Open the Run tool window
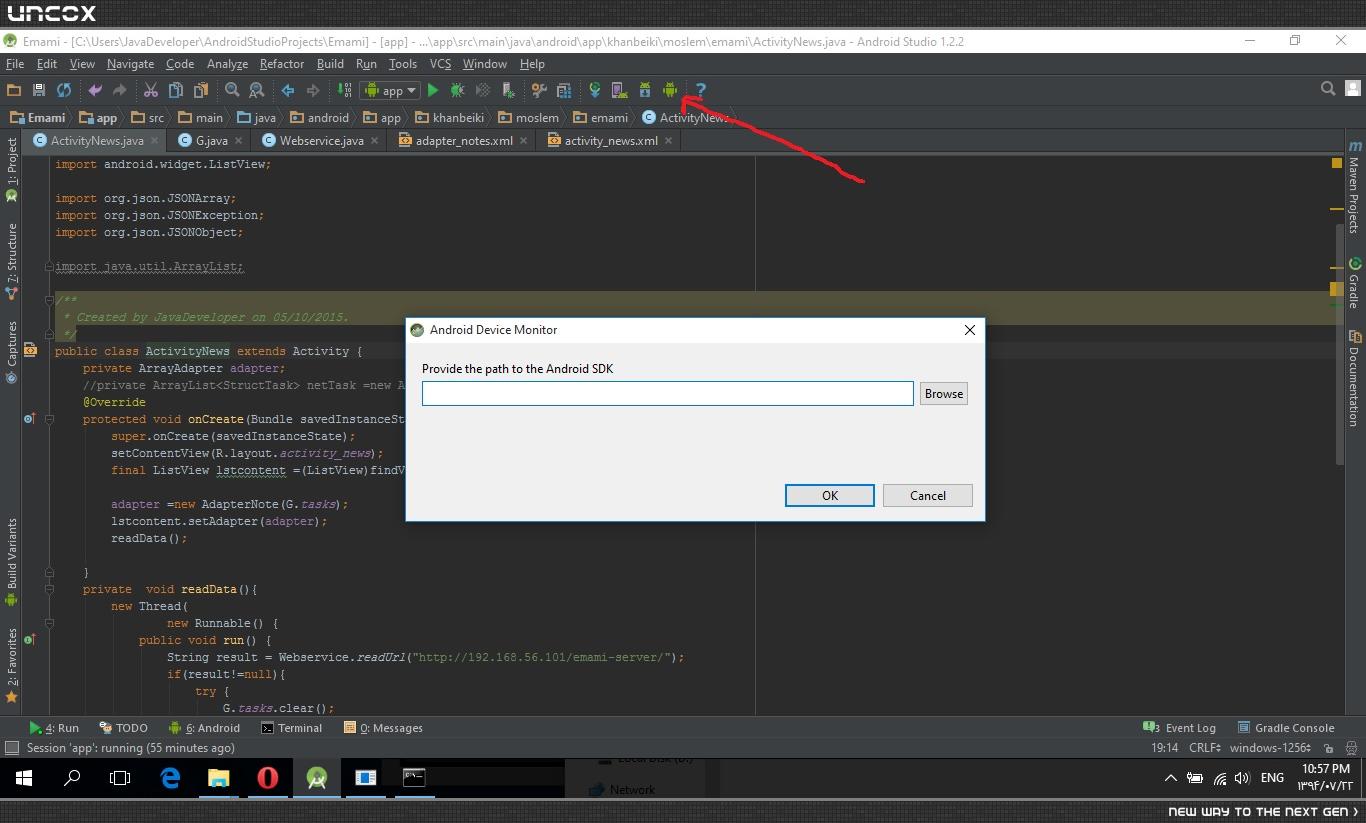Viewport: 1366px width, 823px height. [x=54, y=728]
